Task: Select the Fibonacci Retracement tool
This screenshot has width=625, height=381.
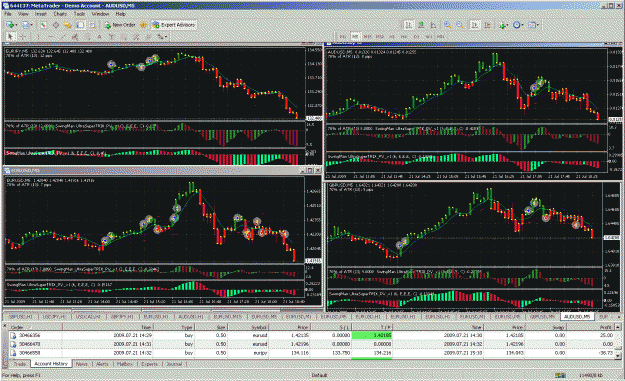Action: (x=87, y=37)
